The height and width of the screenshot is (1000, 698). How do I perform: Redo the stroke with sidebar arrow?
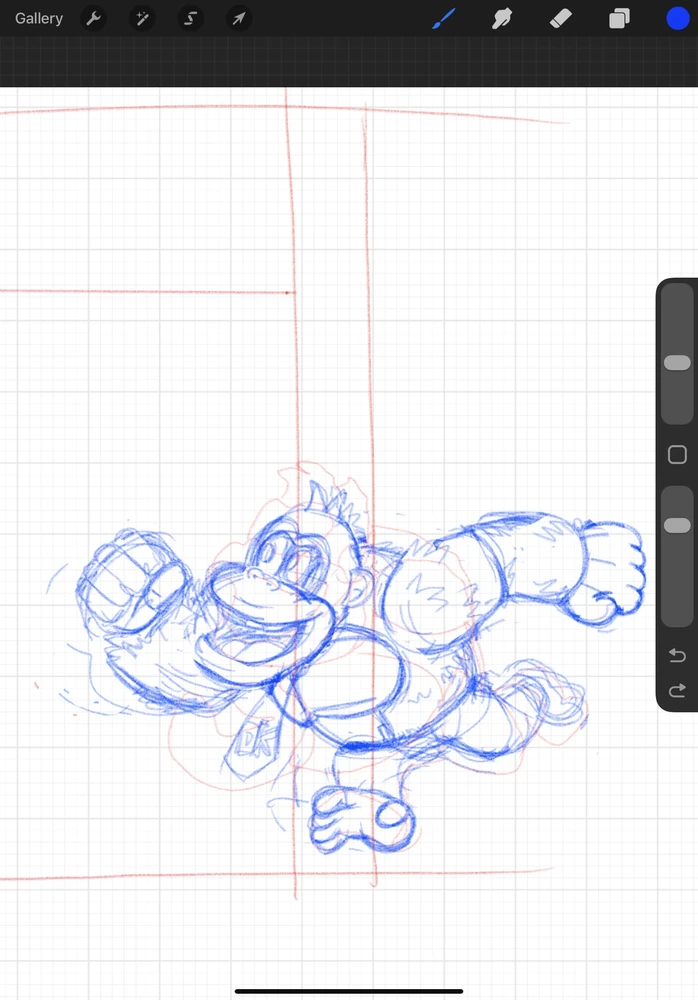pyautogui.click(x=677, y=690)
